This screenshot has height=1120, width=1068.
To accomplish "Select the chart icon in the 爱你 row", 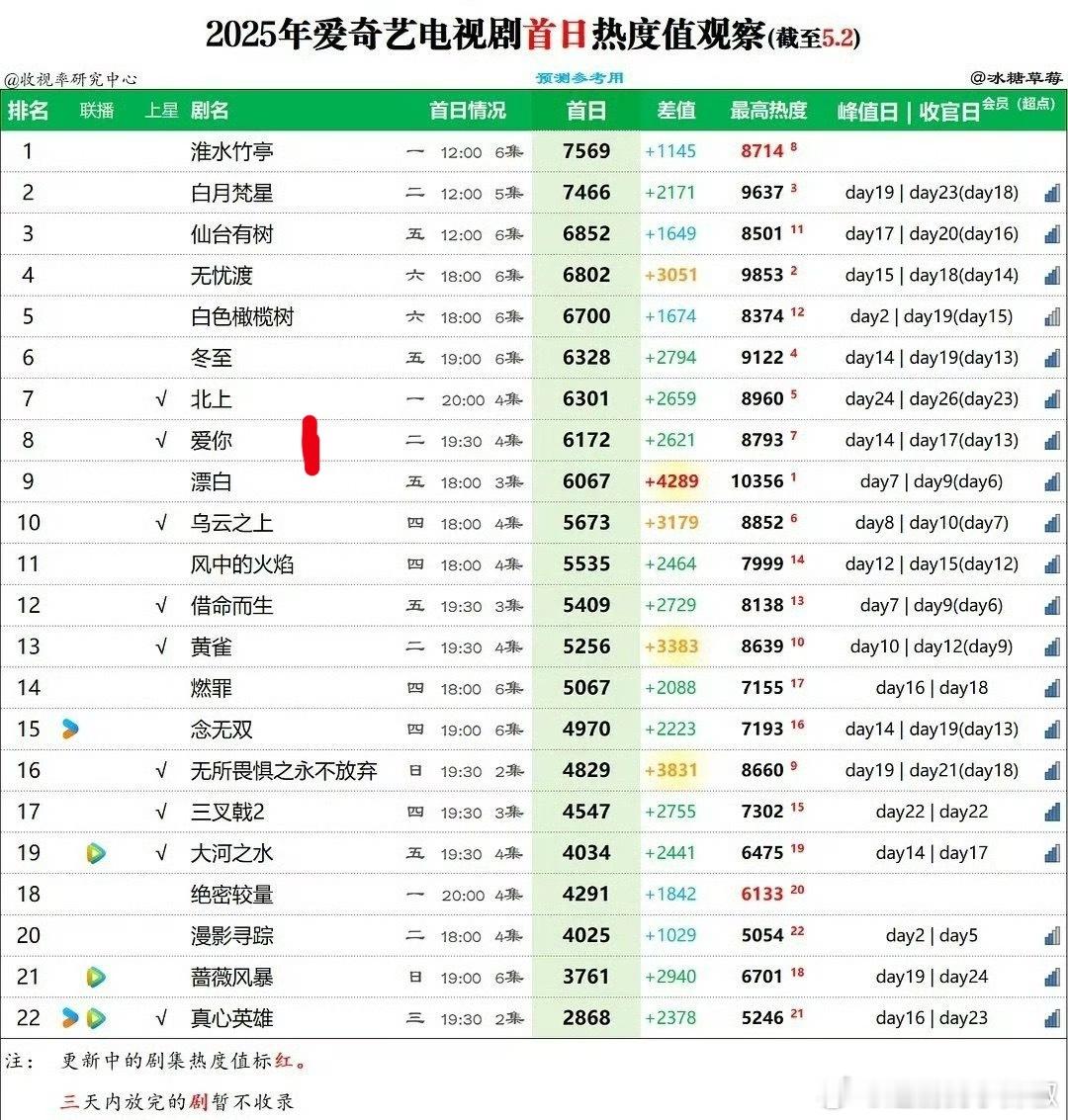I will pos(1051,441).
